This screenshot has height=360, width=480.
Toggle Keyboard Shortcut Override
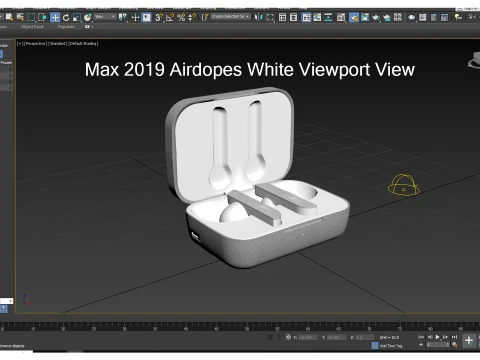coord(147,17)
